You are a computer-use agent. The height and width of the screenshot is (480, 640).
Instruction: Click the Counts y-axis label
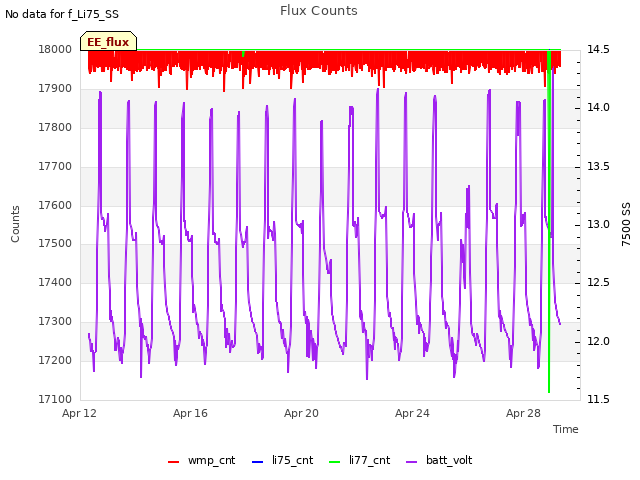(15, 224)
